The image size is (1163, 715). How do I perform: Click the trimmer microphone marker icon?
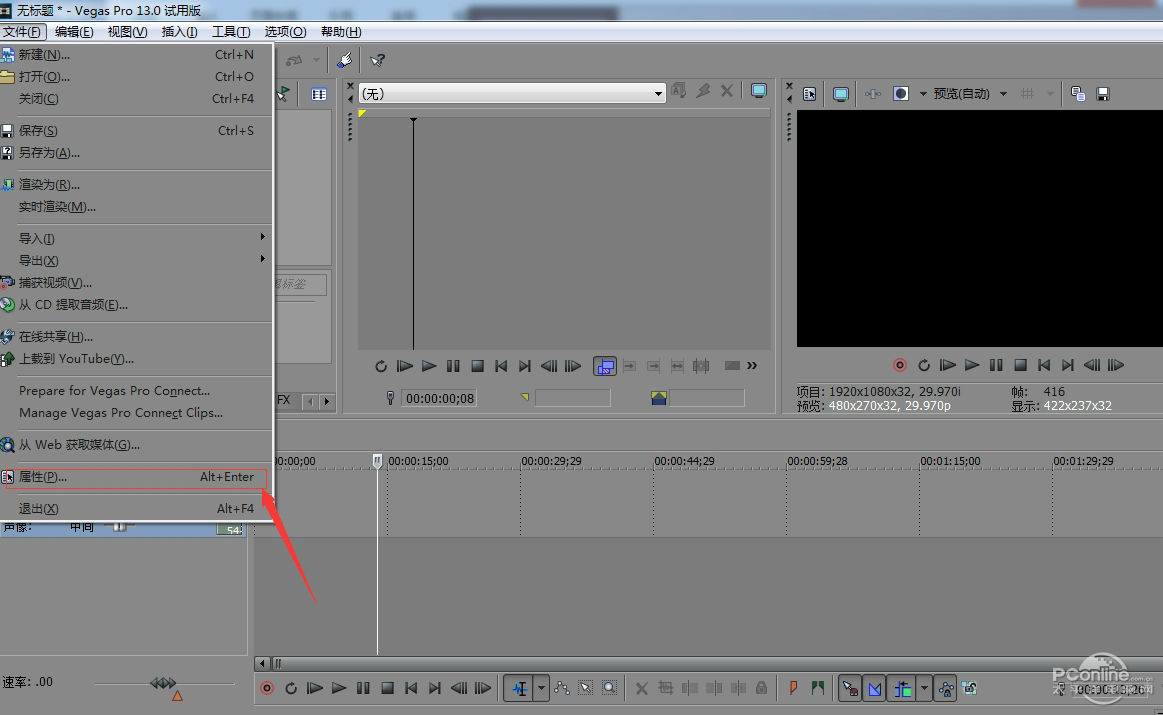(391, 398)
